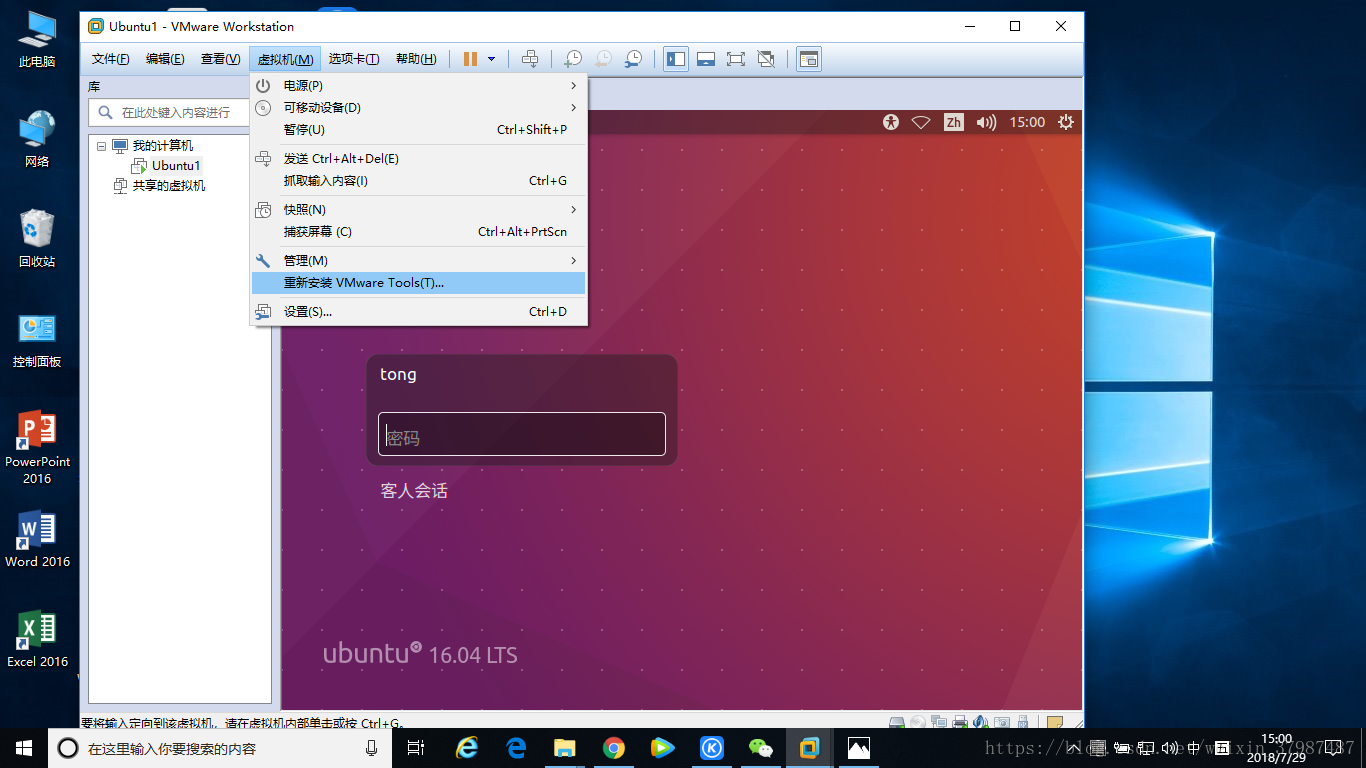Click the message log note icon
1366x768 pixels.
click(x=1055, y=723)
